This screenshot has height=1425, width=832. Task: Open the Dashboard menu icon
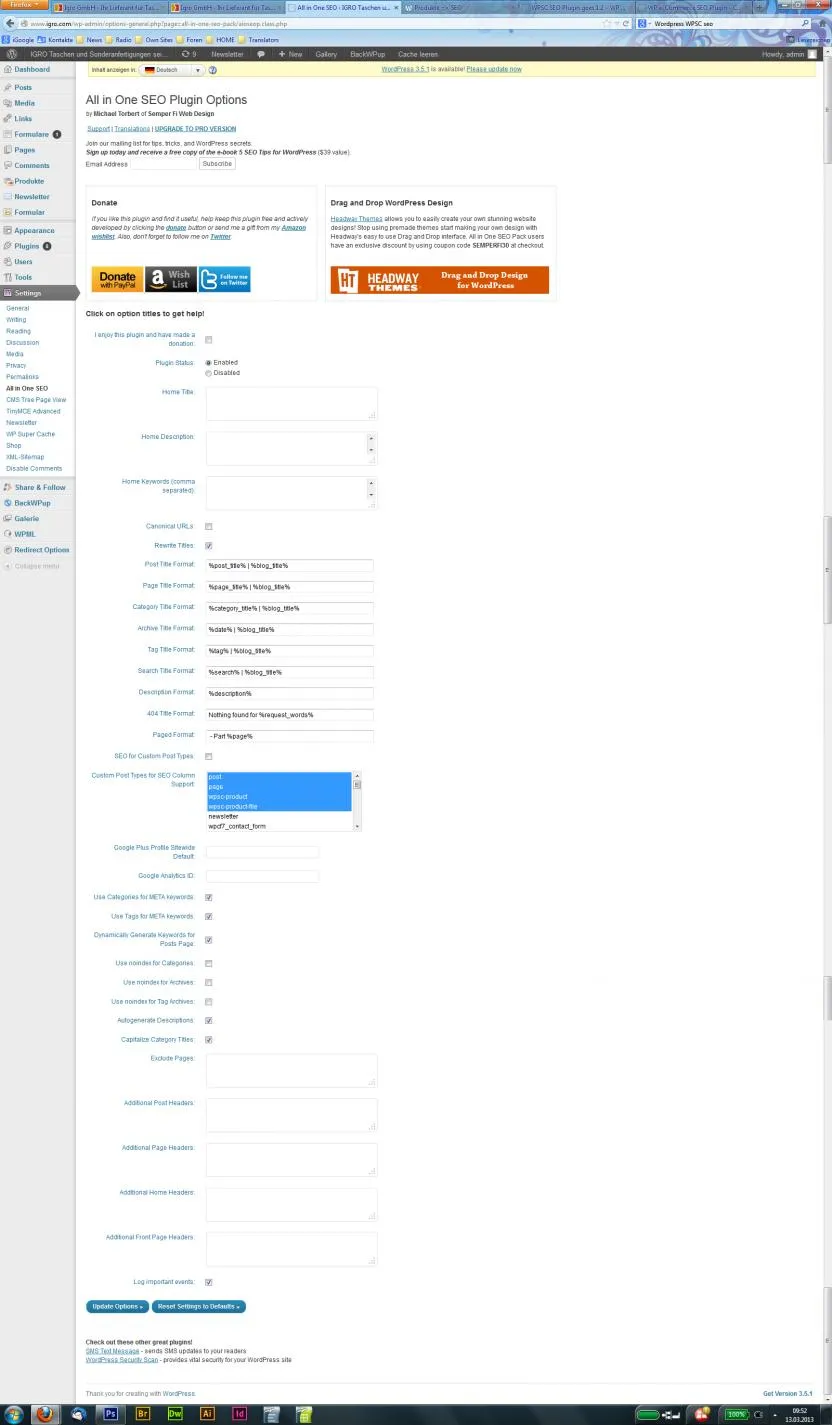coord(7,69)
